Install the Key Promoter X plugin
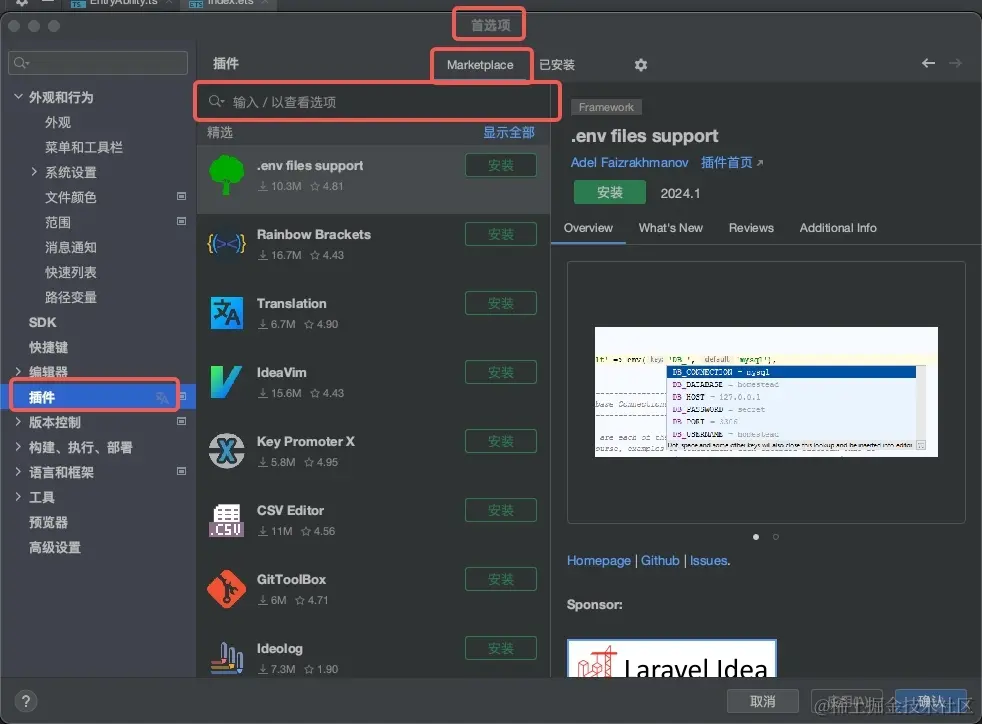Image resolution: width=982 pixels, height=724 pixels. click(501, 442)
